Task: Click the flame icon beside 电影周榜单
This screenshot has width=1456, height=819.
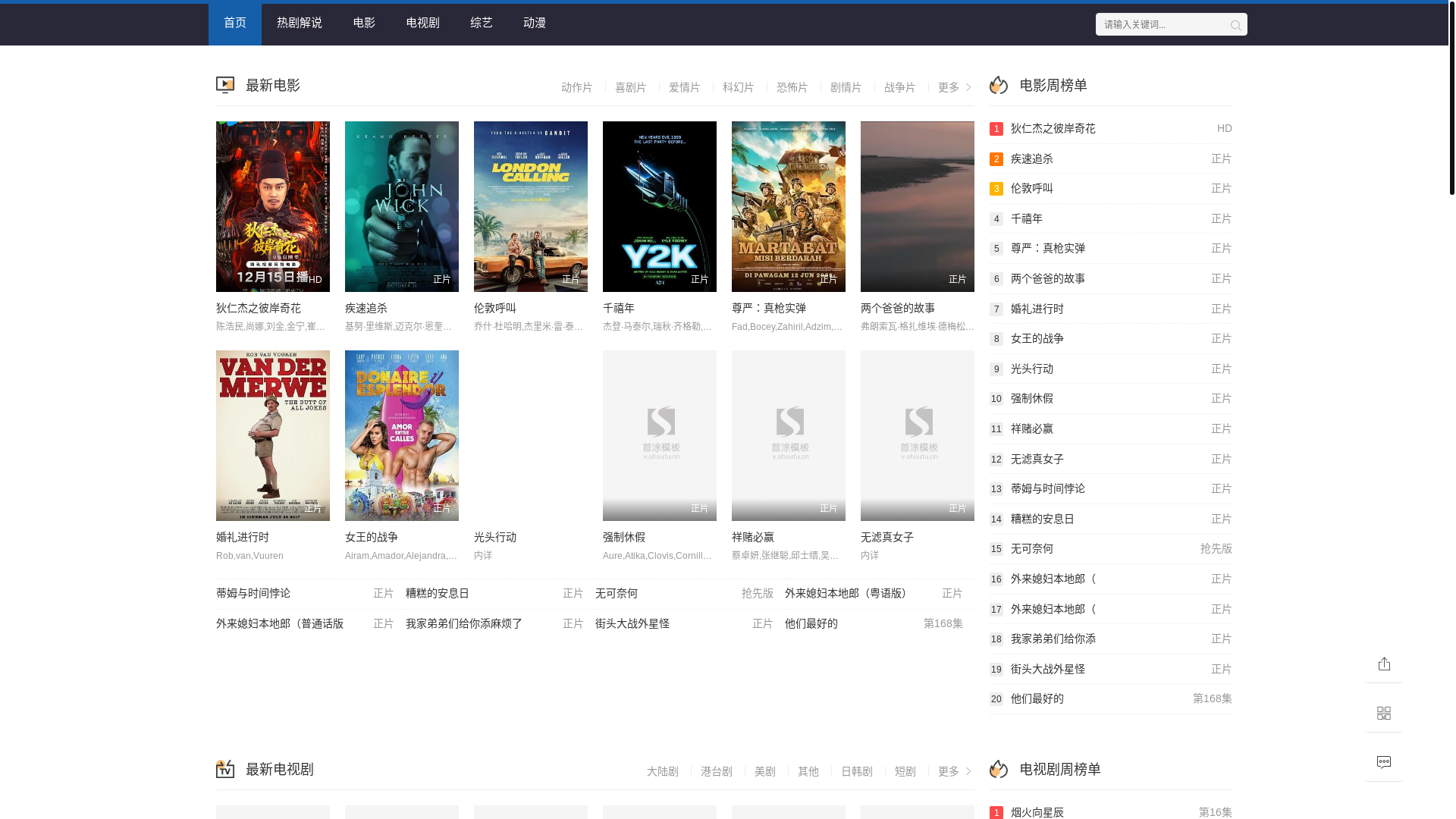Action: click(999, 85)
